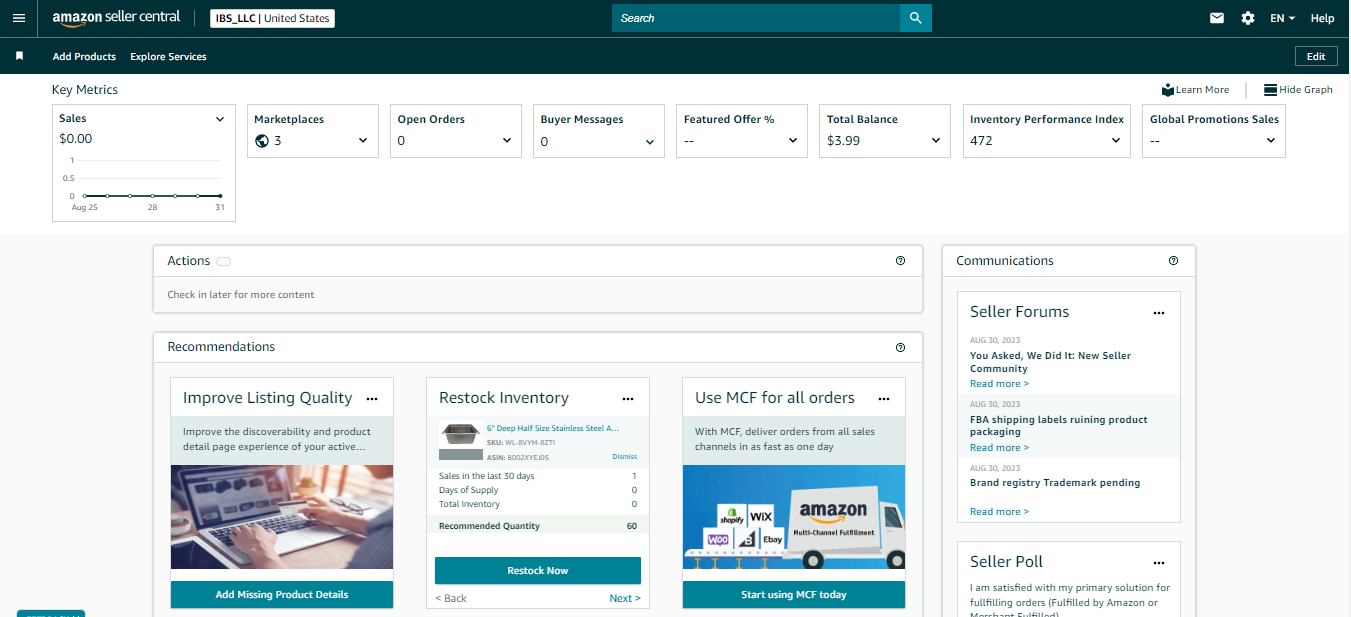Expand the Sales metric dropdown
The image size is (1351, 617).
click(x=220, y=119)
